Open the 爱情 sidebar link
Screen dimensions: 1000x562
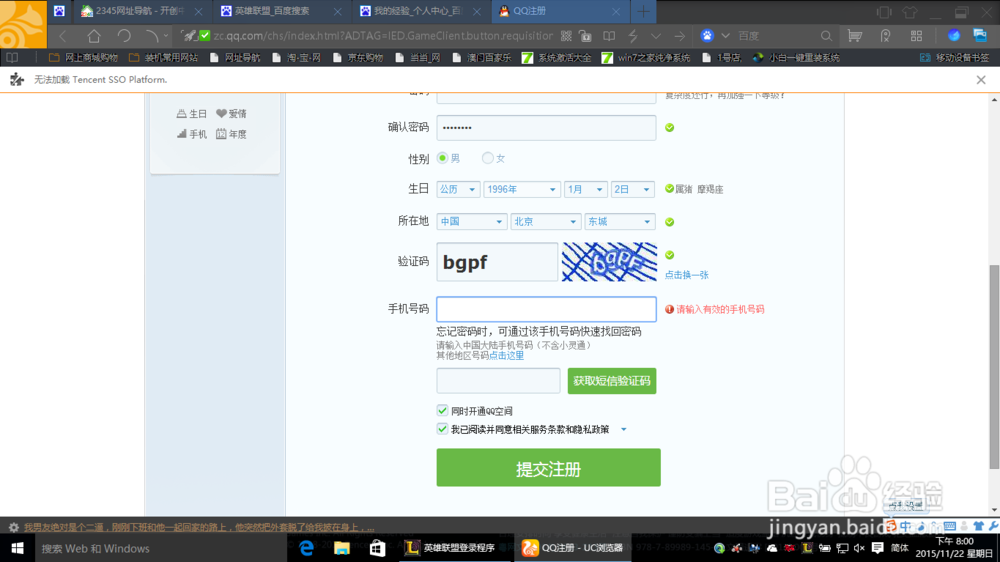pos(231,114)
